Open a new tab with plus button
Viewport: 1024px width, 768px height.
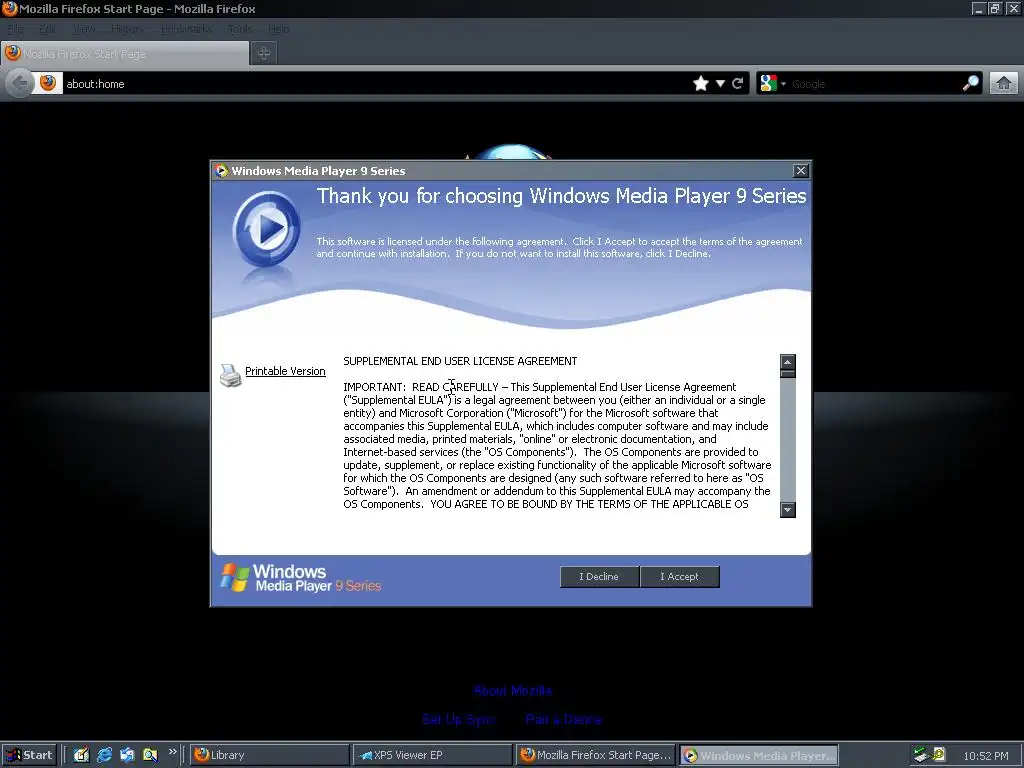[264, 54]
